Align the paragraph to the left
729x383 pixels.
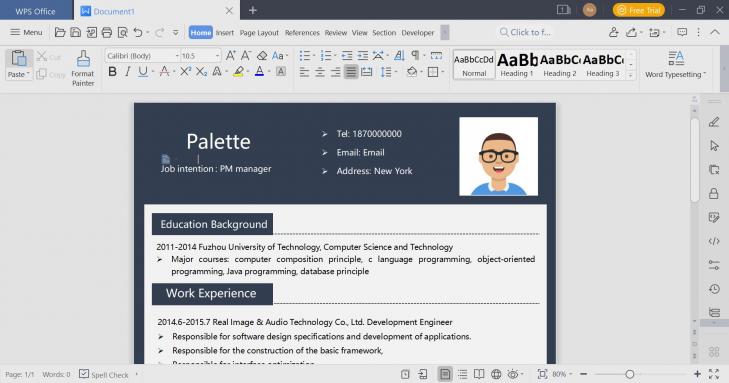[305, 72]
